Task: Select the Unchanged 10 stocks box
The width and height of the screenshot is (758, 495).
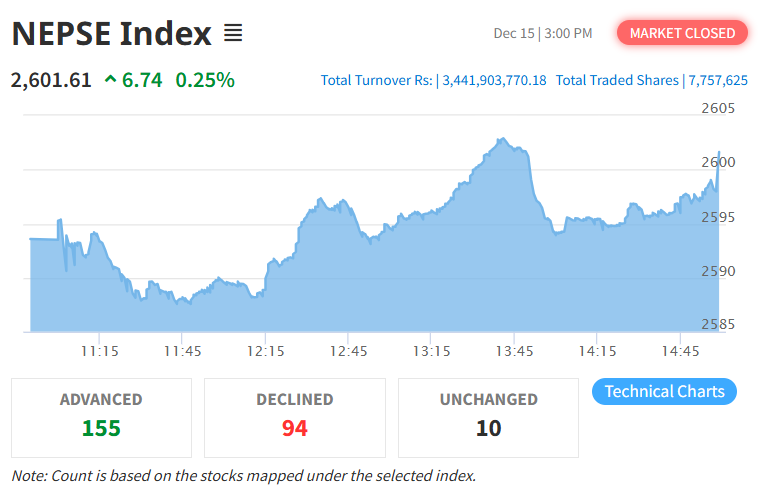Action: [488, 416]
